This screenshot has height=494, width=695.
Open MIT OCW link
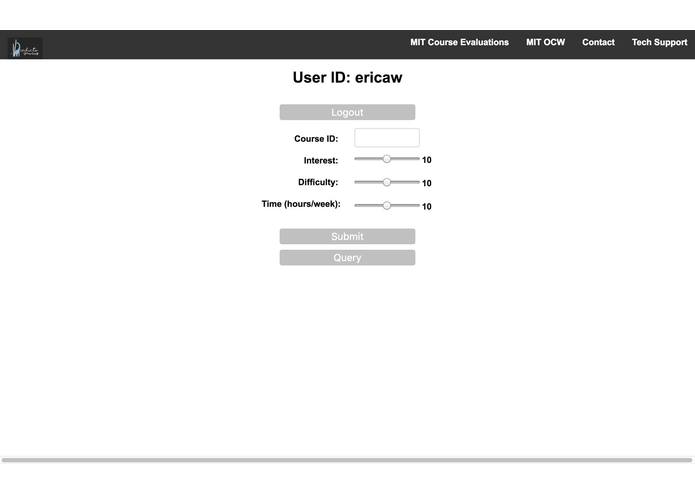tap(545, 43)
